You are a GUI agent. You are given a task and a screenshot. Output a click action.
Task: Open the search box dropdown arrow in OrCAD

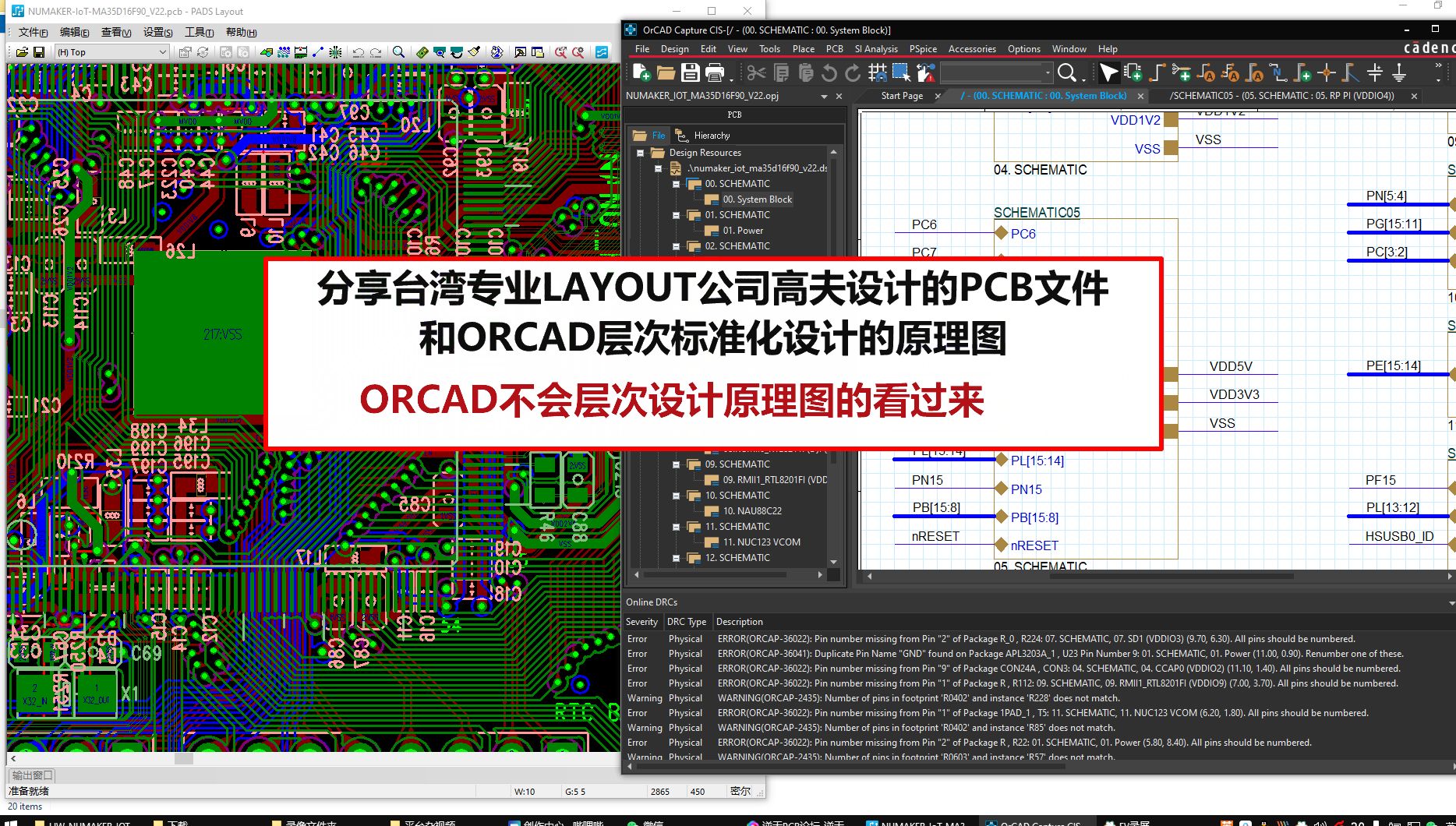click(x=1048, y=72)
